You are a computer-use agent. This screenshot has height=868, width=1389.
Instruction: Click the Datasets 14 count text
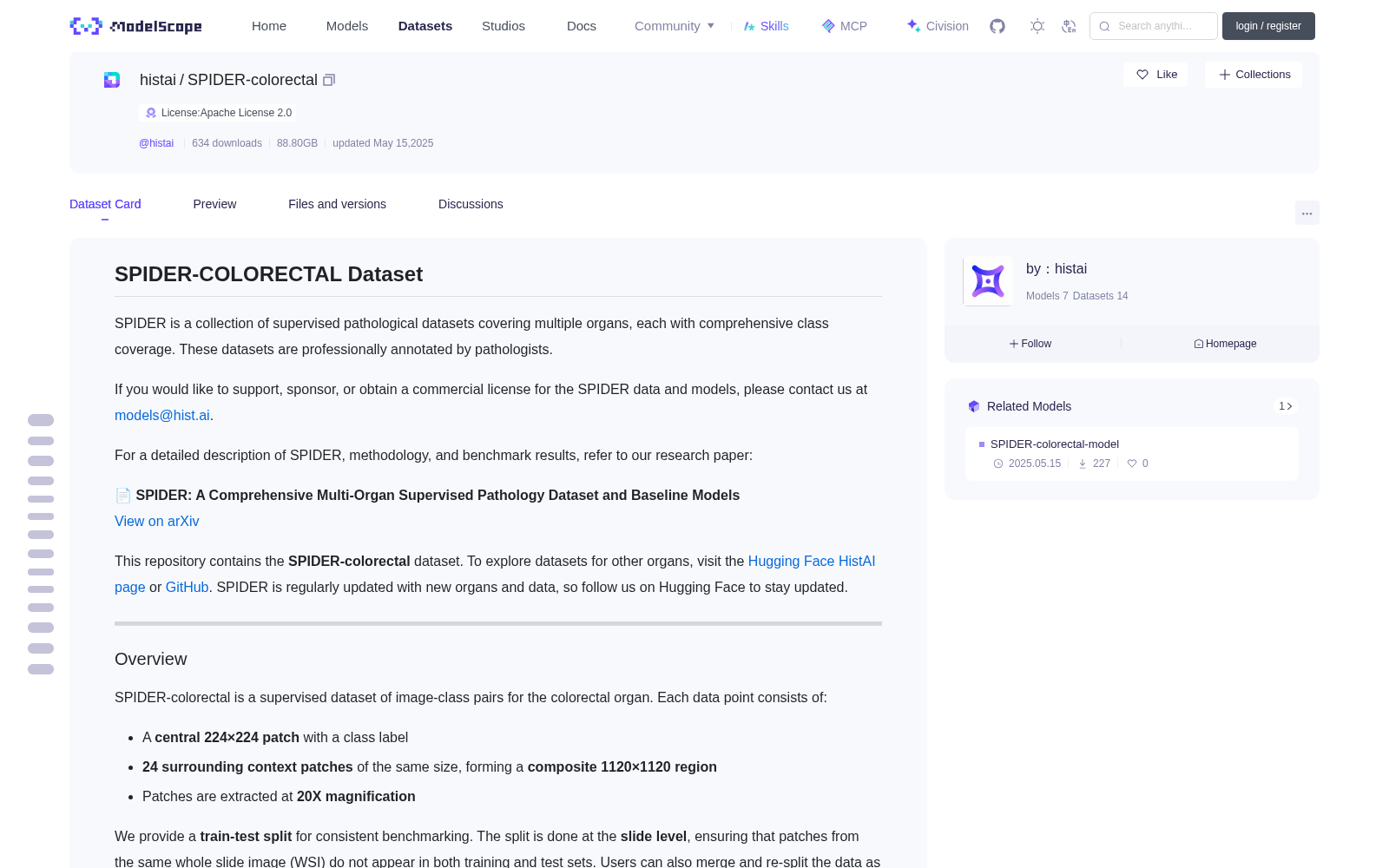pos(1101,296)
